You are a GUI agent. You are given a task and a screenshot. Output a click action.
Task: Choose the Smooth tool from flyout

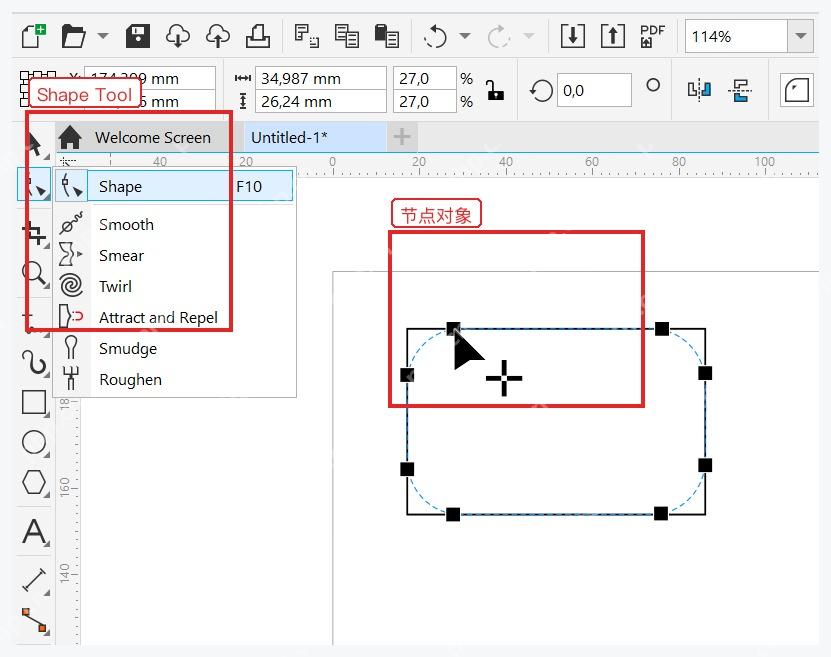coord(174,224)
